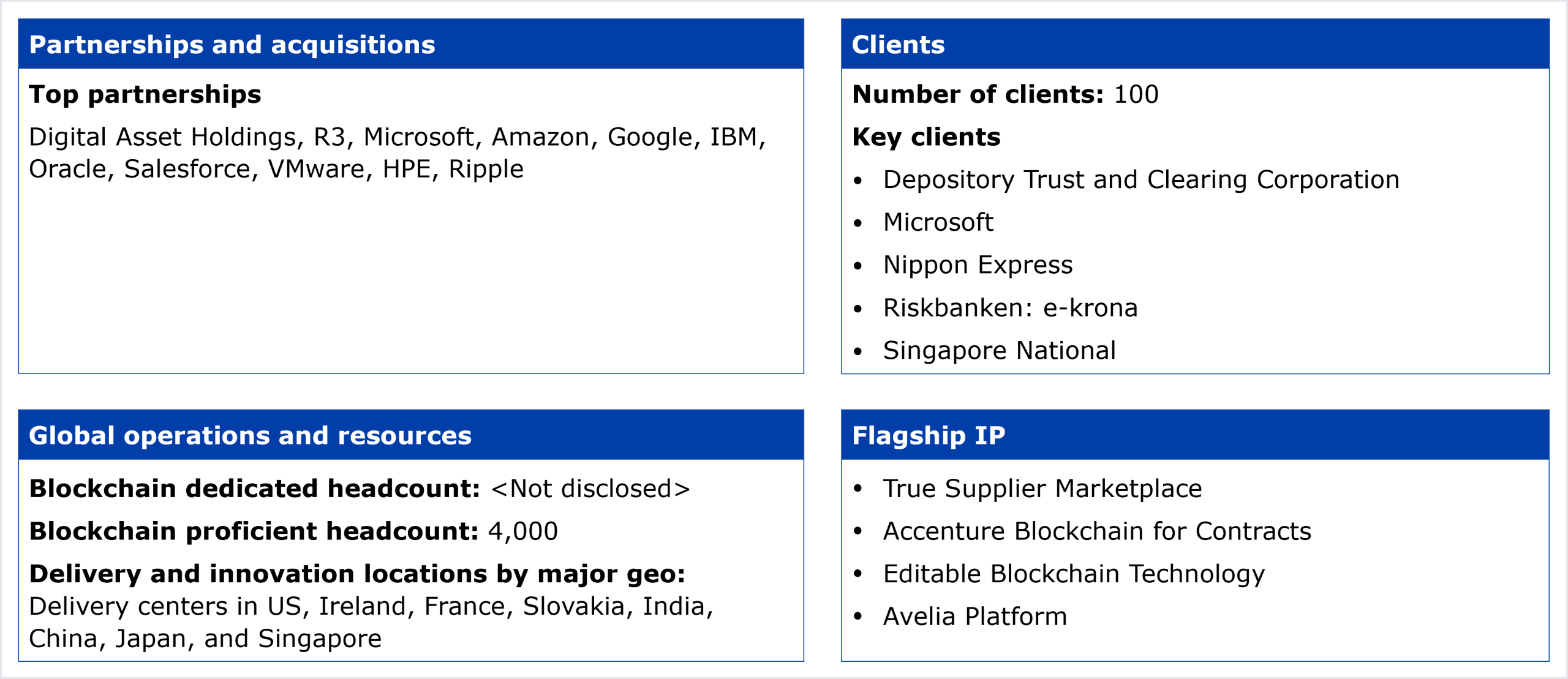Click True Supplier Marketplace

1042,489
